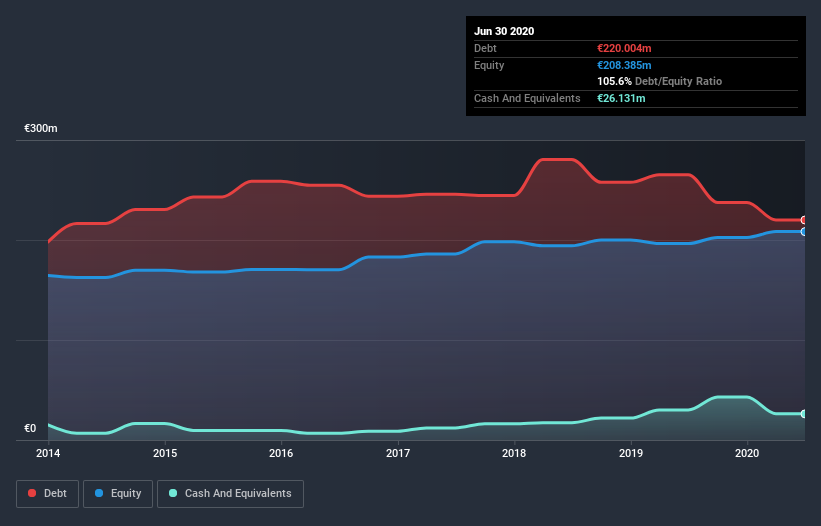Click the €26.131m cash value
The height and width of the screenshot is (526, 821).
click(x=621, y=98)
